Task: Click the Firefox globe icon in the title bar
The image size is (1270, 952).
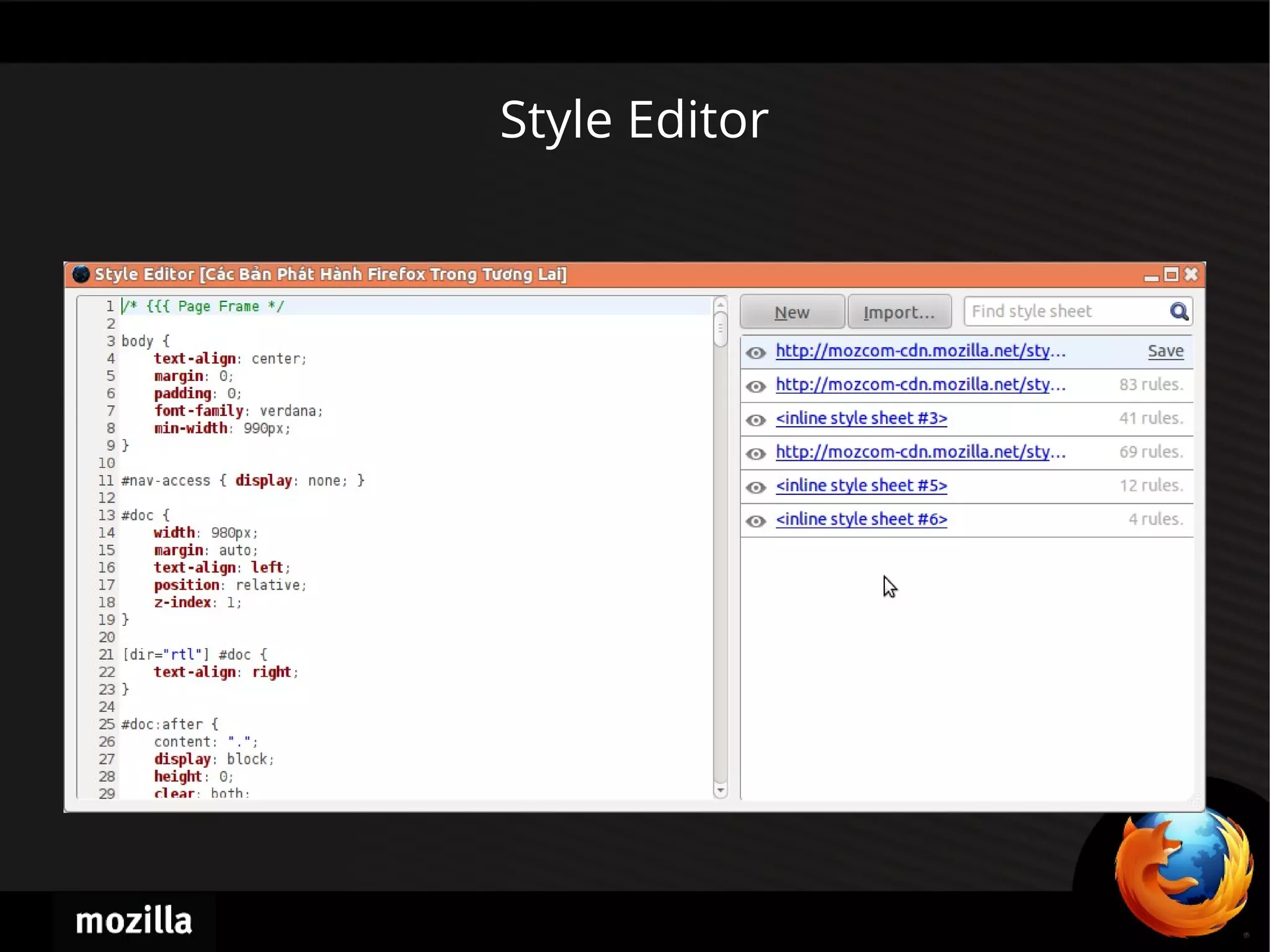Action: tap(81, 274)
